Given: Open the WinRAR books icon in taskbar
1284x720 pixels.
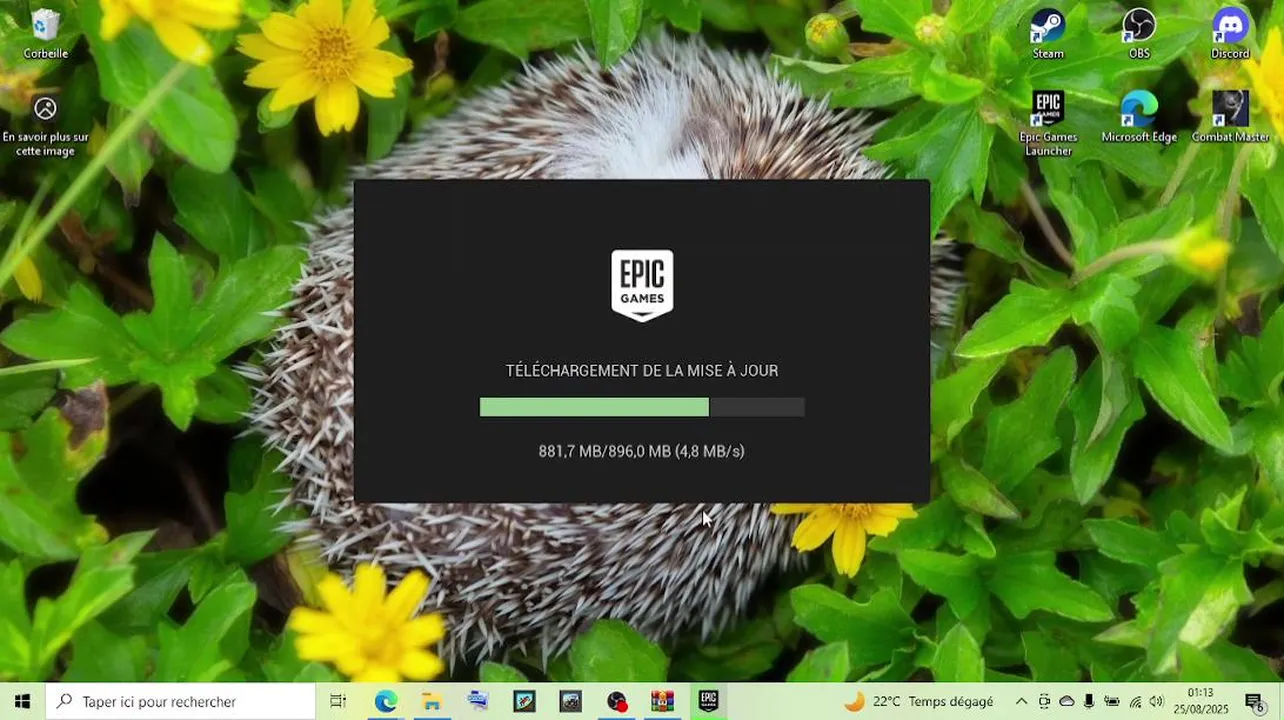Looking at the screenshot, I should 662,701.
